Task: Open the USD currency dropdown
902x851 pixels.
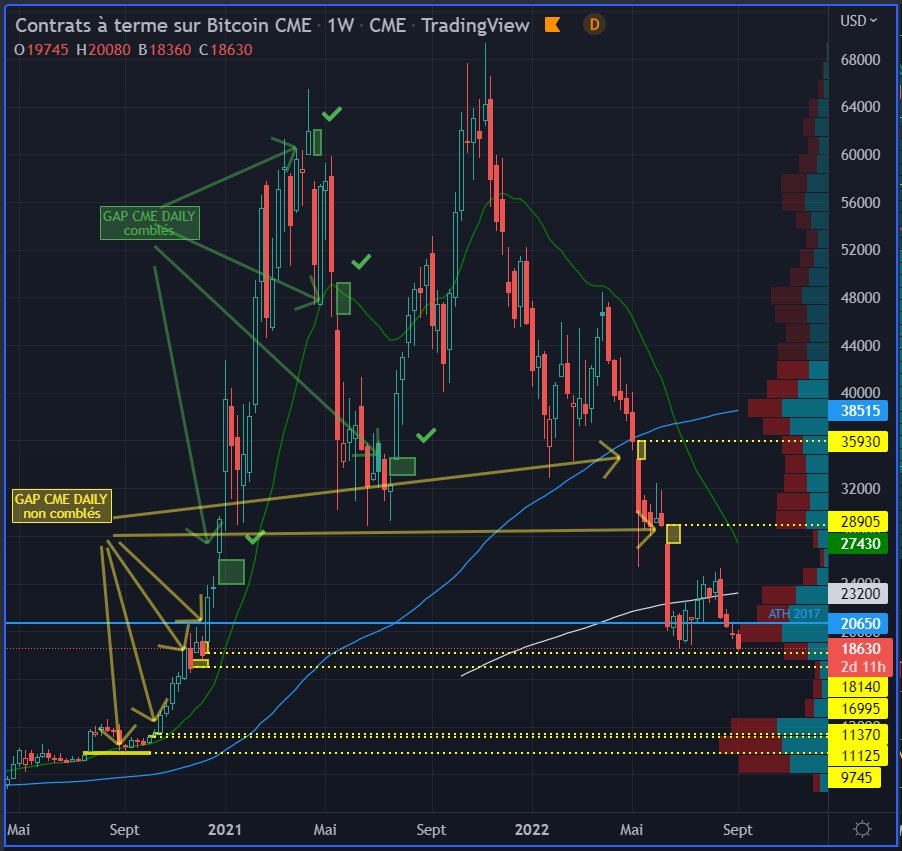Action: point(858,21)
